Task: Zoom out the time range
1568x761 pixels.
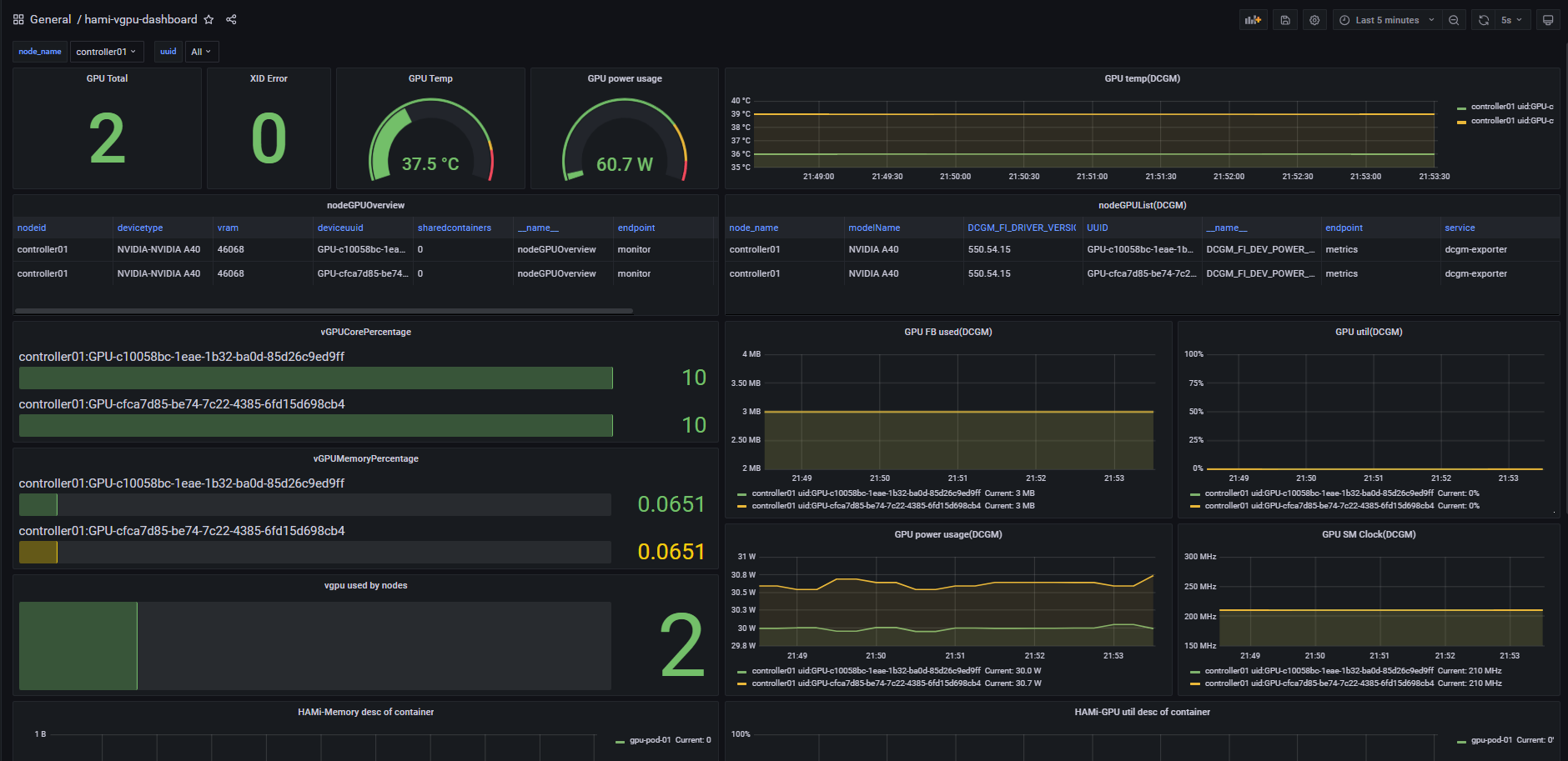Action: (1454, 20)
